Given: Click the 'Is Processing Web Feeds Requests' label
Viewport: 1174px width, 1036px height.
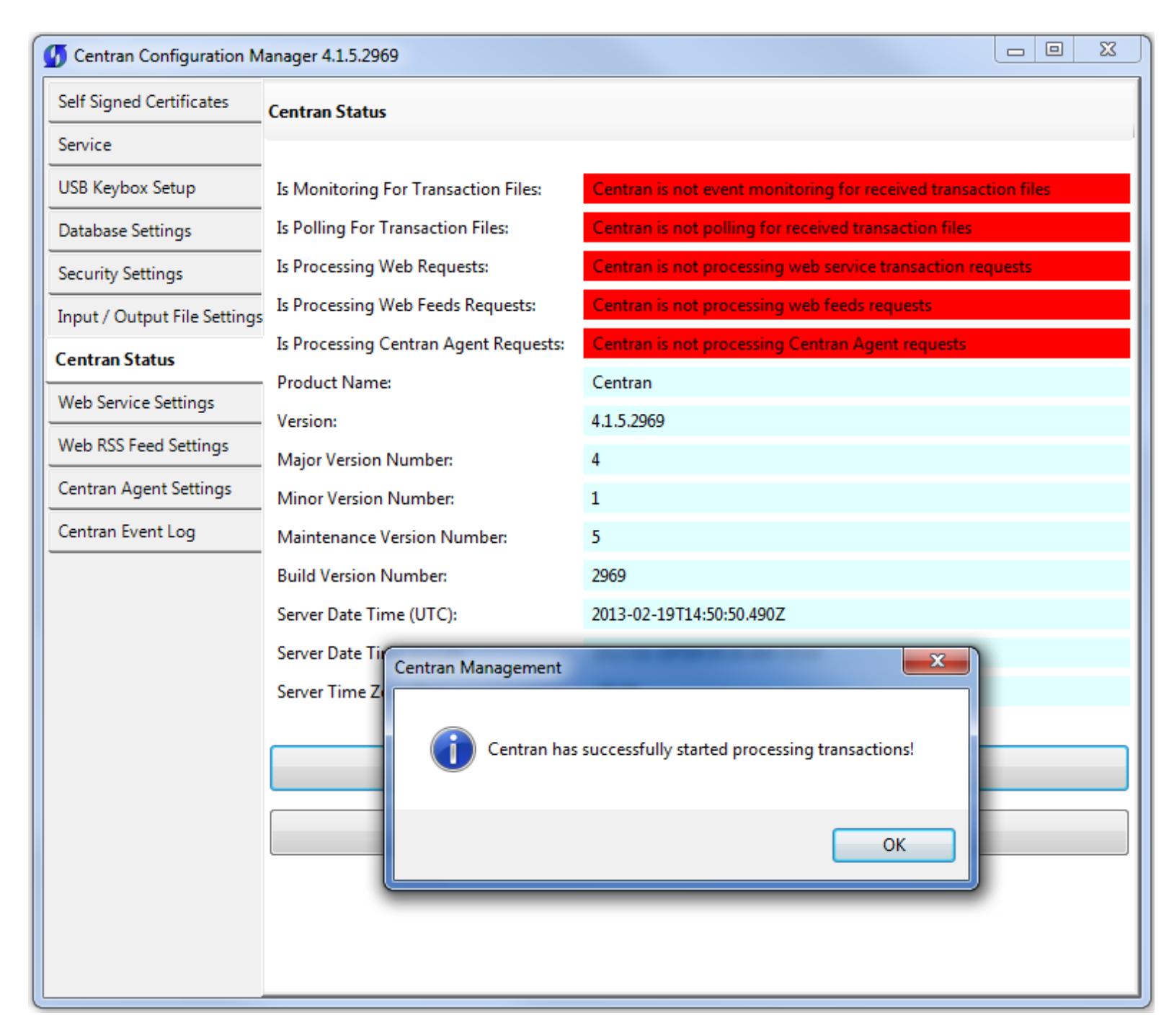Looking at the screenshot, I should 406,306.
